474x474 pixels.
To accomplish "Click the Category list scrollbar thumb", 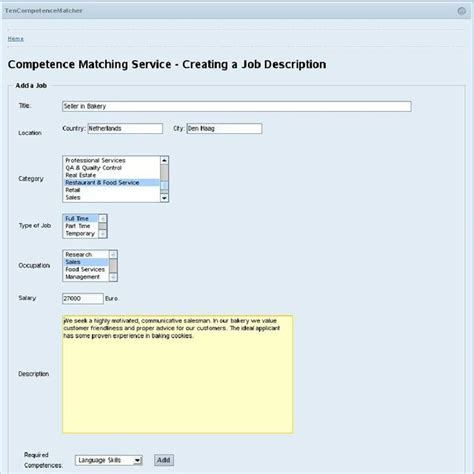I will coord(164,186).
